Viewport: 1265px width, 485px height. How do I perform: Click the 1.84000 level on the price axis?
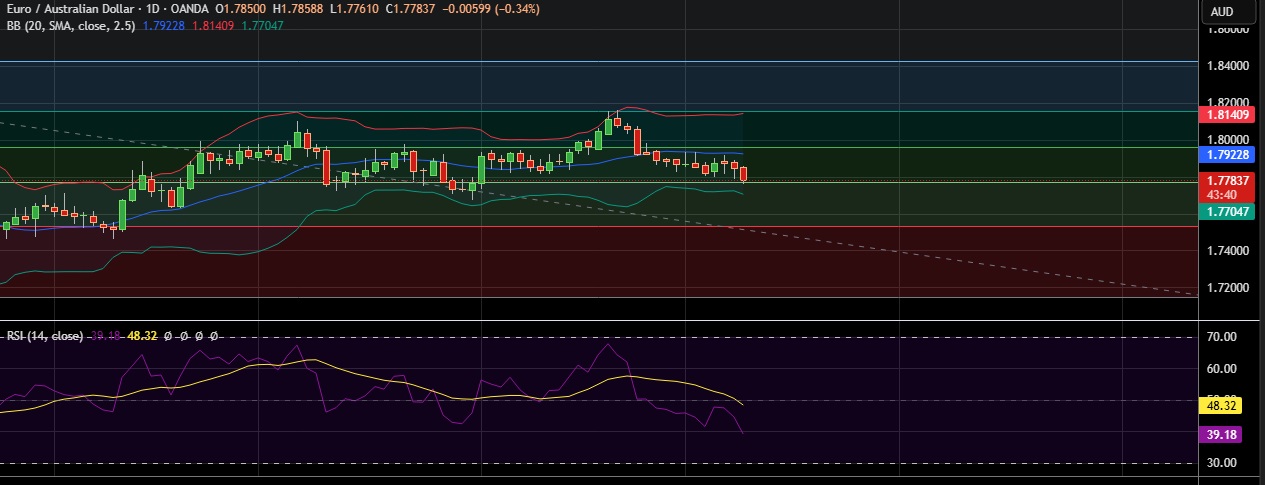click(1227, 66)
